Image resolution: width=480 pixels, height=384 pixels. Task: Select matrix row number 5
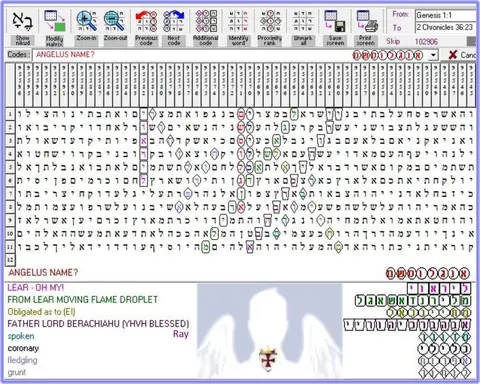(x=10, y=167)
